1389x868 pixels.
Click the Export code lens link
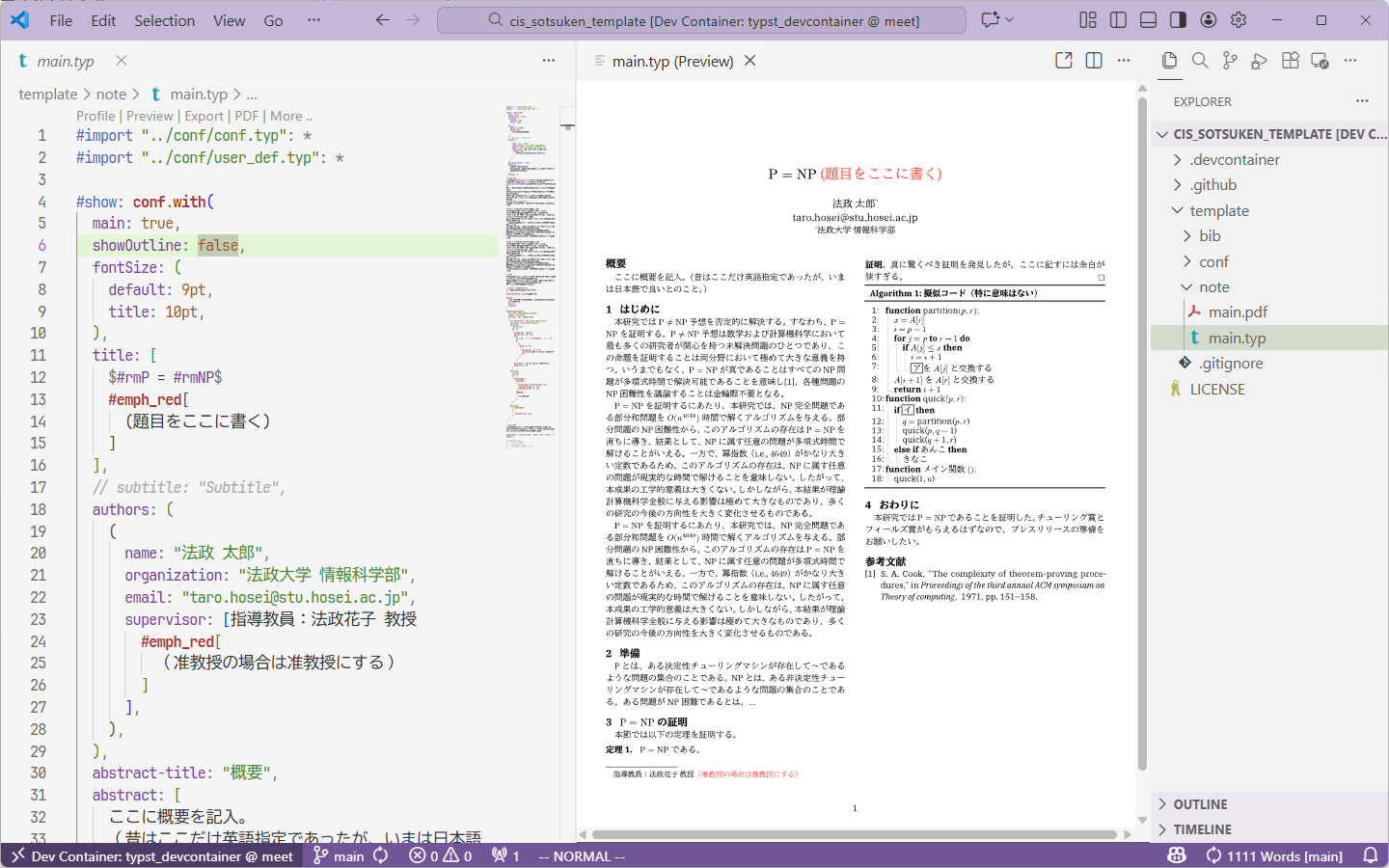[204, 116]
